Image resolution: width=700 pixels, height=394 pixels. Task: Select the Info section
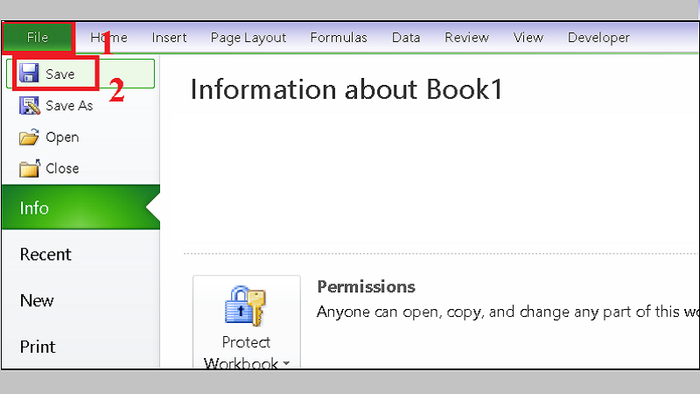(x=81, y=207)
